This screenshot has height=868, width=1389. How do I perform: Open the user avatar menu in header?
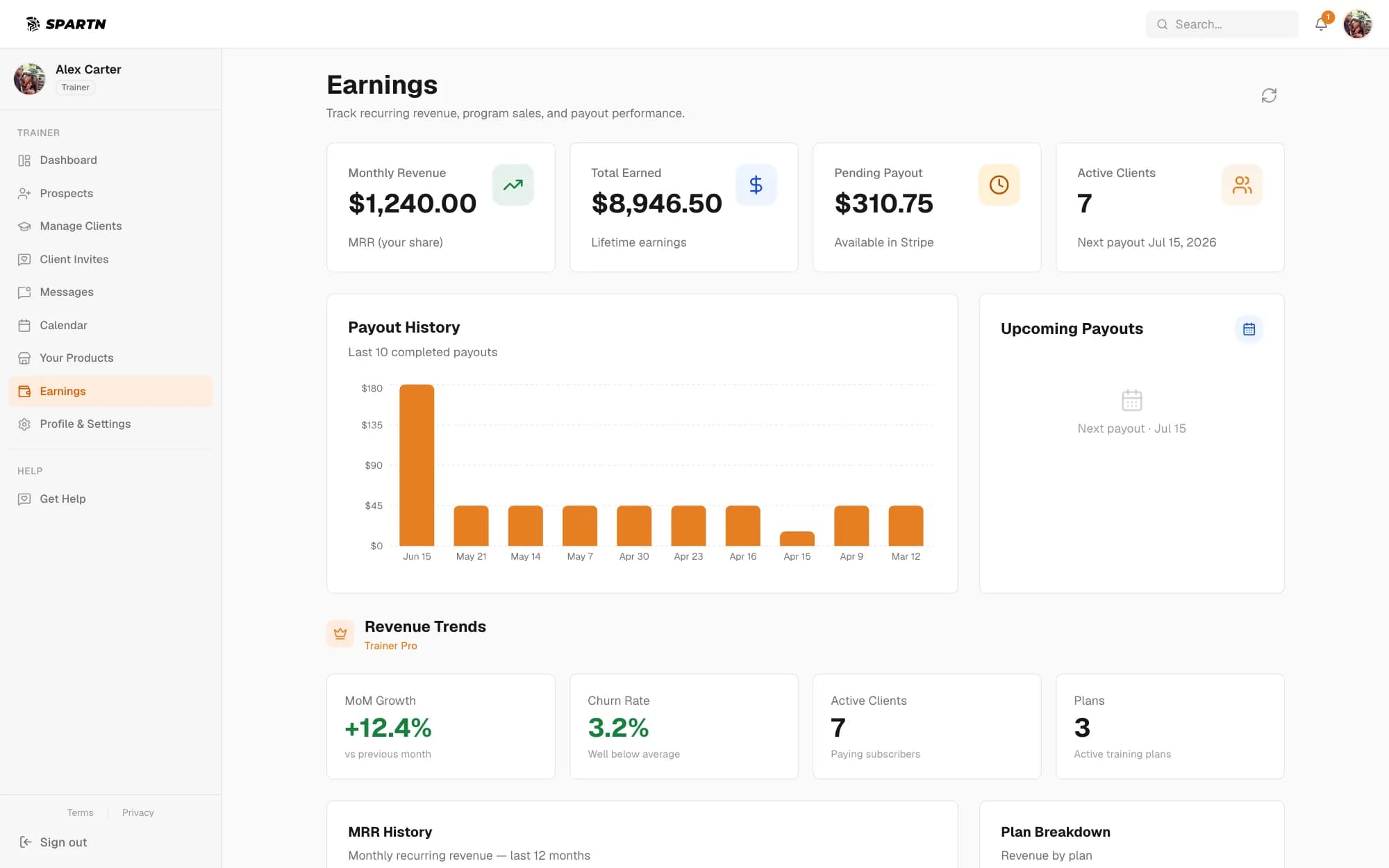click(x=1358, y=24)
